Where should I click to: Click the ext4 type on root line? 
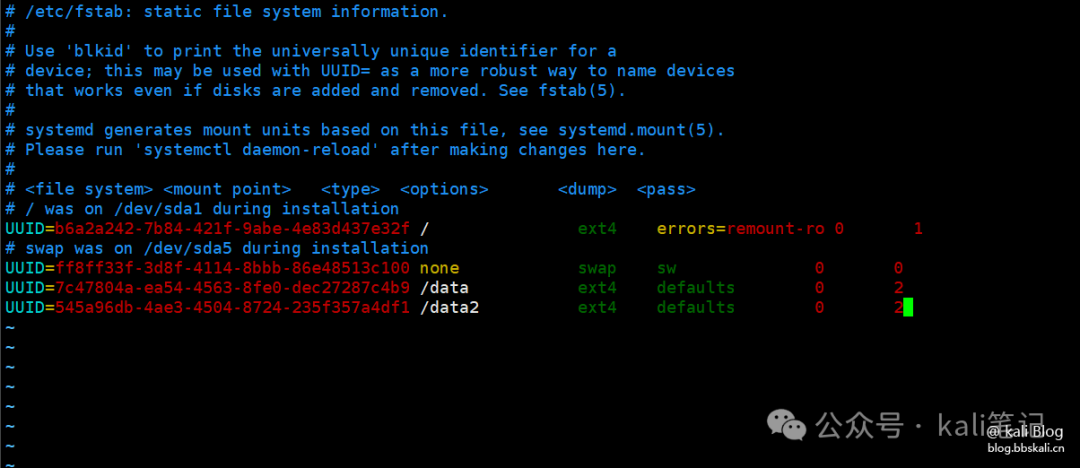pos(597,229)
